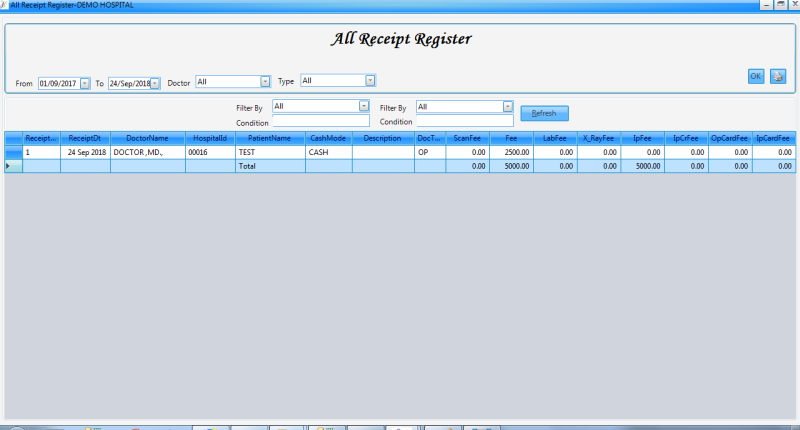Select the row selector of receipt 1
The image size is (800, 430).
click(x=13, y=152)
